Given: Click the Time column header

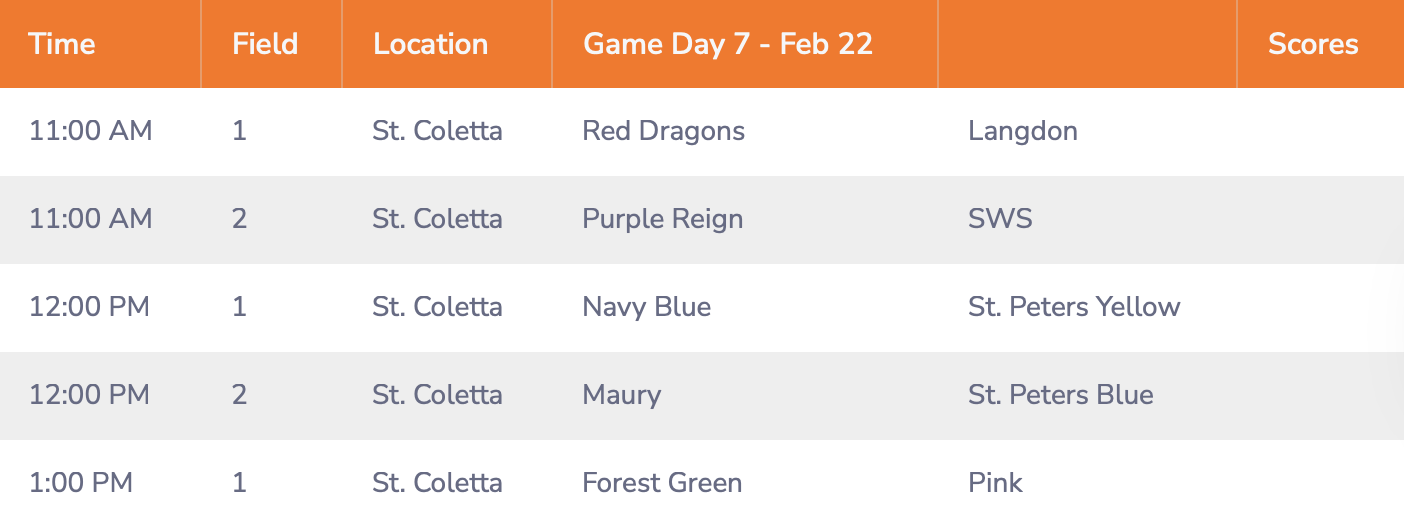Looking at the screenshot, I should tap(62, 44).
